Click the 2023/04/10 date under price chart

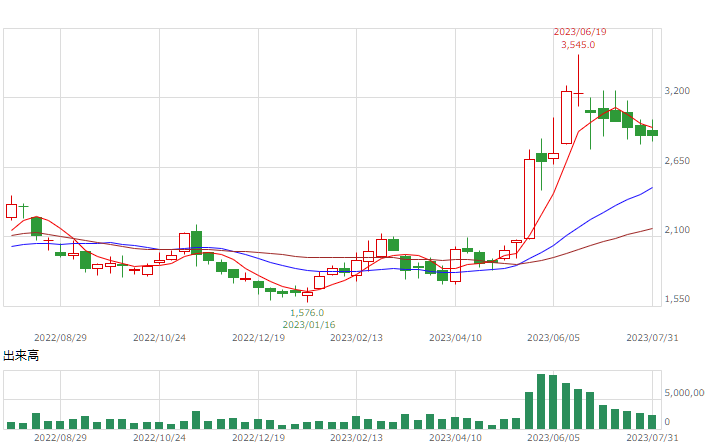455,338
